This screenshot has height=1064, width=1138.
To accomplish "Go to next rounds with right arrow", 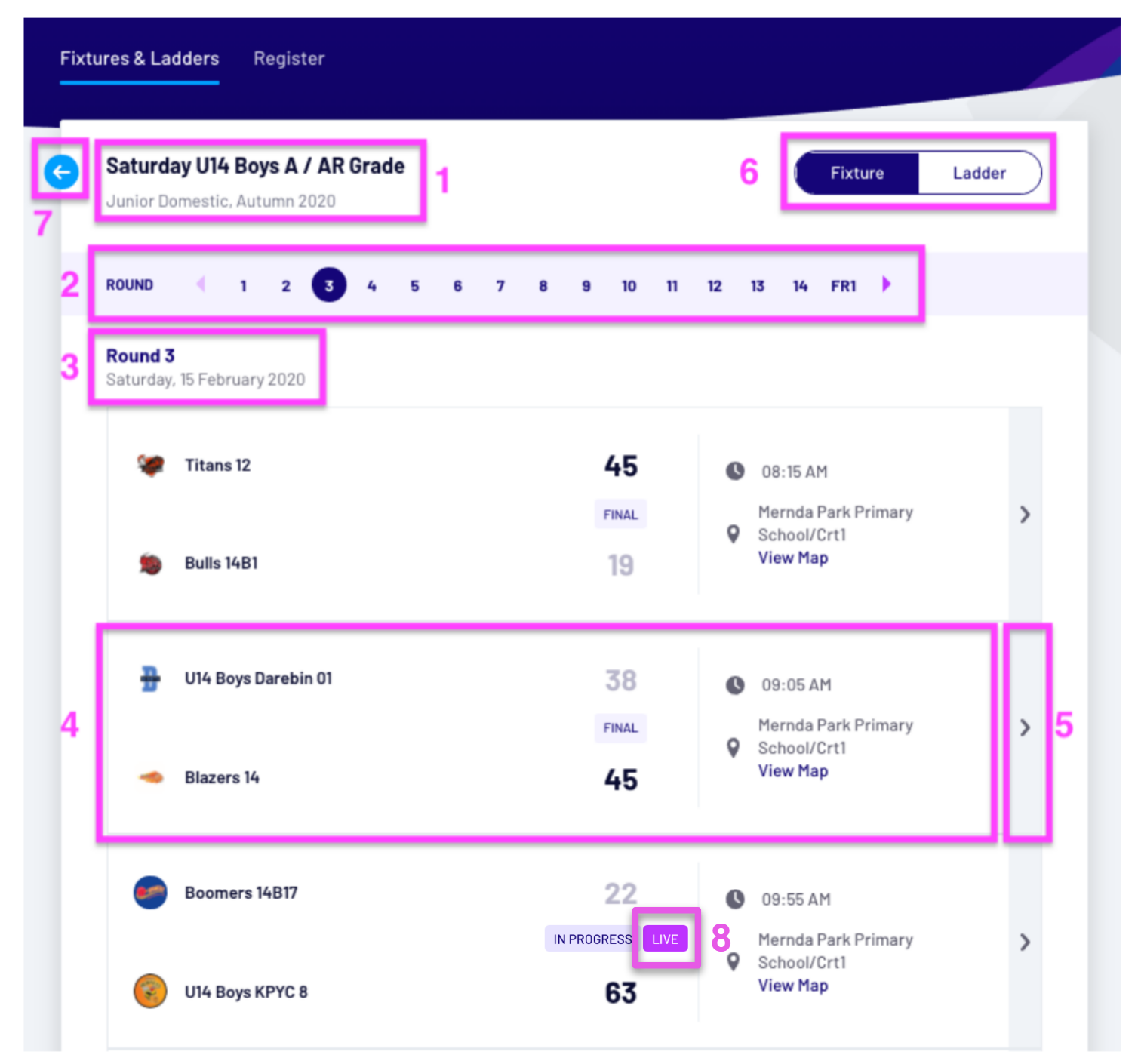I will [x=887, y=284].
